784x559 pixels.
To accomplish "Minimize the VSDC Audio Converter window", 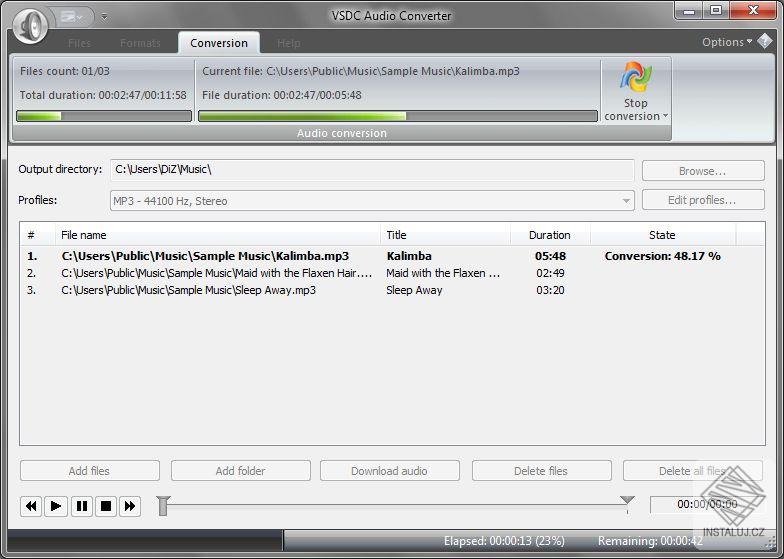I will tap(688, 10).
